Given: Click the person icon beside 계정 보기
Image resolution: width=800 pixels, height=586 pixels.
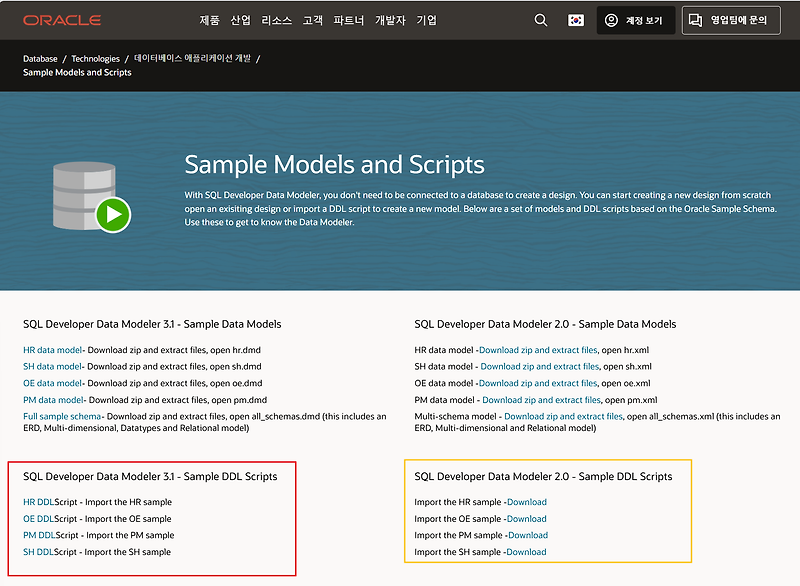Looking at the screenshot, I should click(610, 20).
